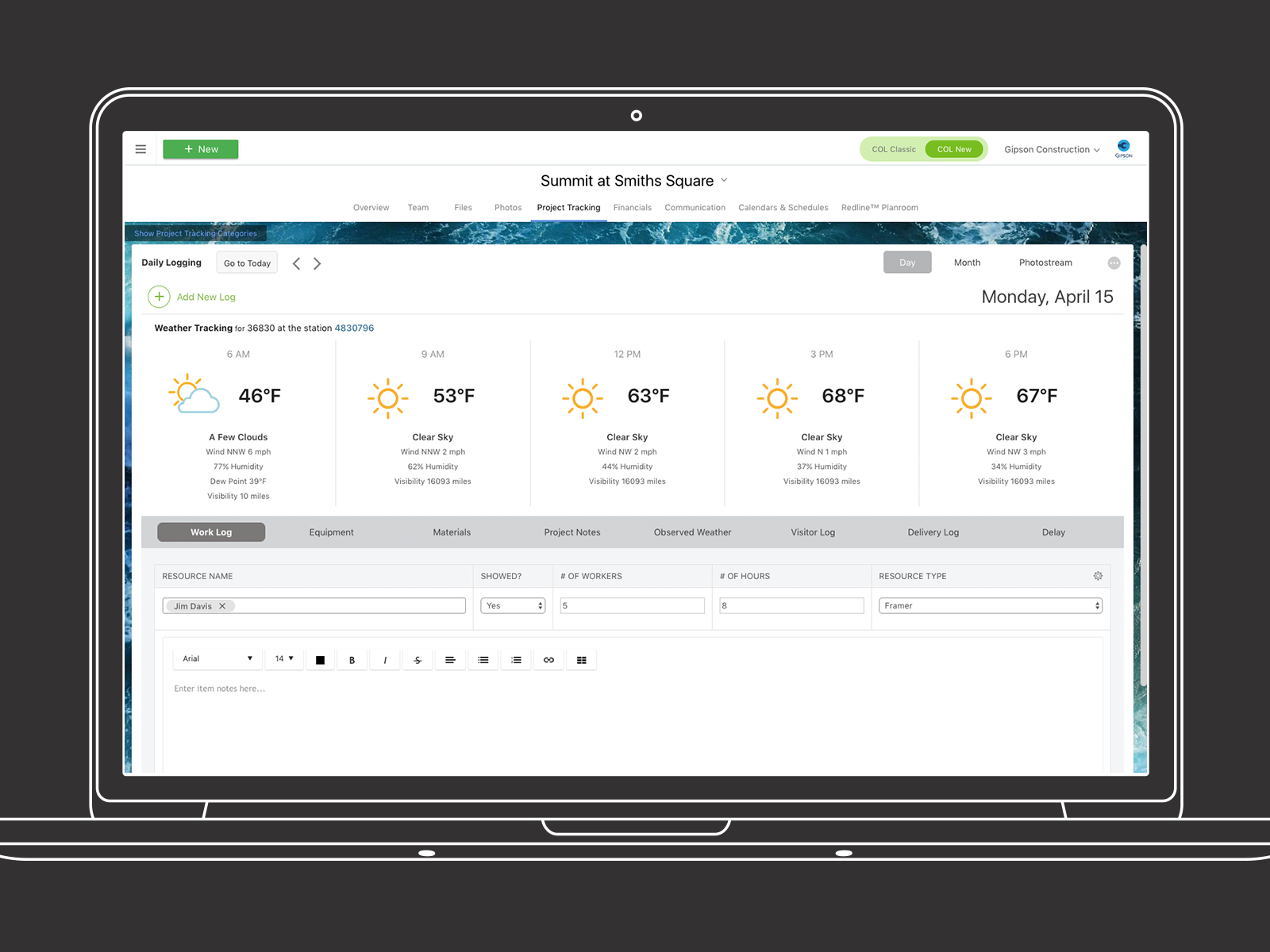Click the 9 AM sun icon
This screenshot has width=1270, height=952.
tap(388, 398)
